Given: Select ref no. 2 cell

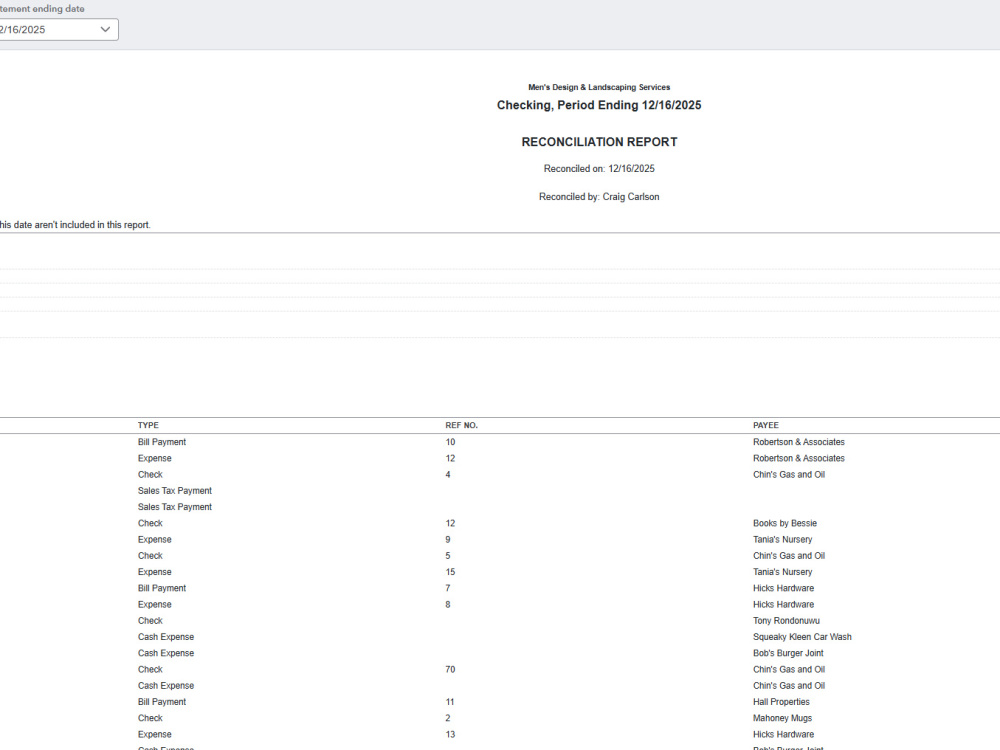Looking at the screenshot, I should point(448,718).
